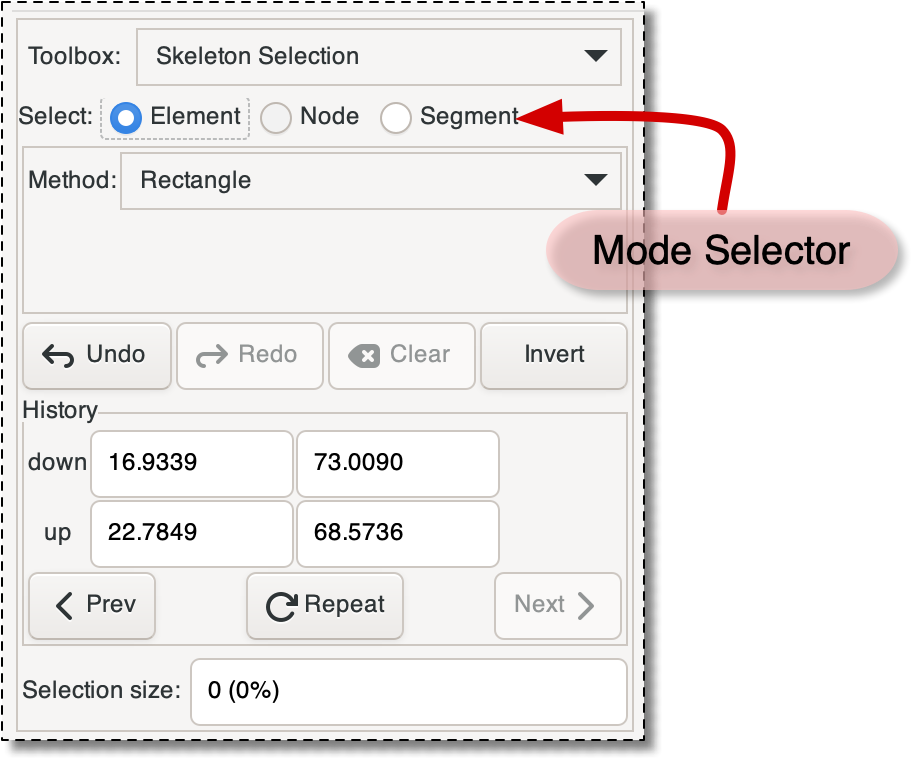This screenshot has height=762, width=914.
Task: Click the down coordinate field showing 16.9339
Action: [x=191, y=464]
